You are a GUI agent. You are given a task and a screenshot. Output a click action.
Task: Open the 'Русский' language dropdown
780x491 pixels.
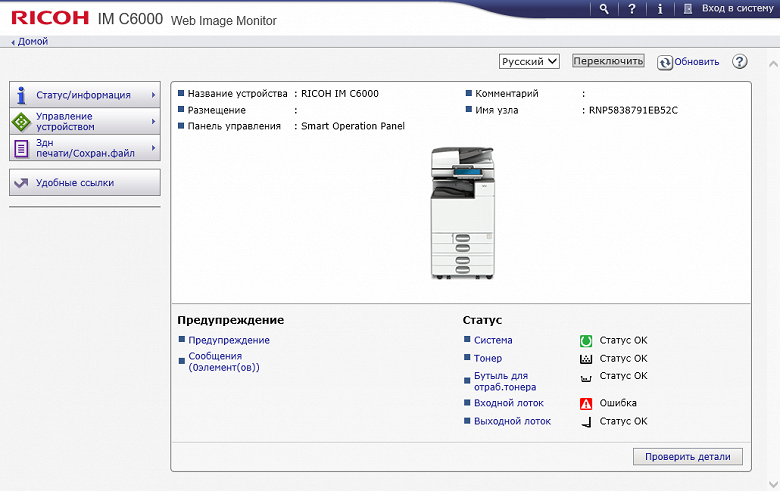(529, 62)
